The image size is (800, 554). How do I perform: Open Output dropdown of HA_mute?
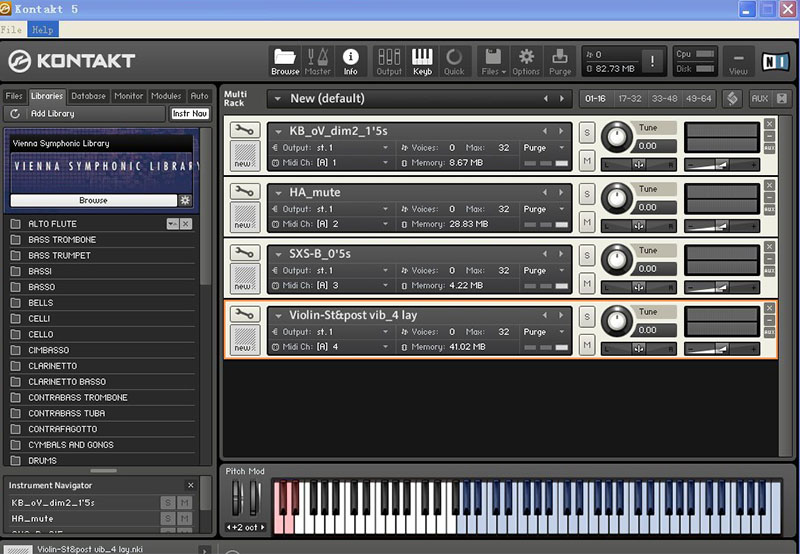click(x=386, y=209)
